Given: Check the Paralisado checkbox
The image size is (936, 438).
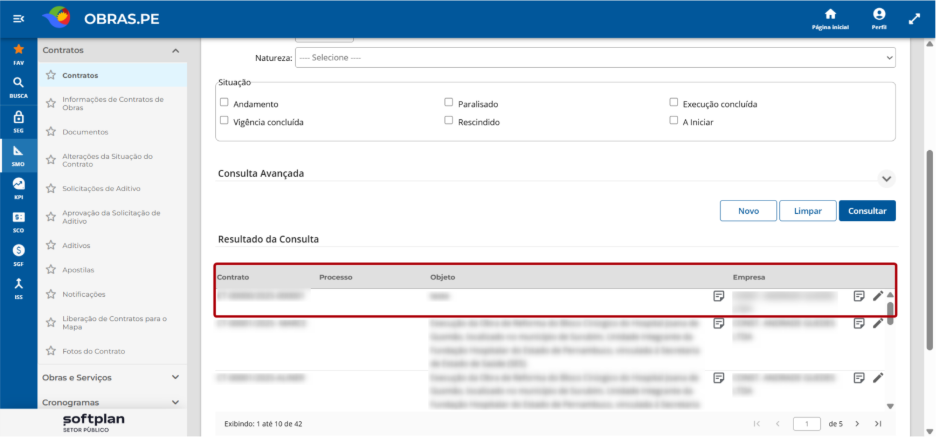Looking at the screenshot, I should click(x=448, y=102).
